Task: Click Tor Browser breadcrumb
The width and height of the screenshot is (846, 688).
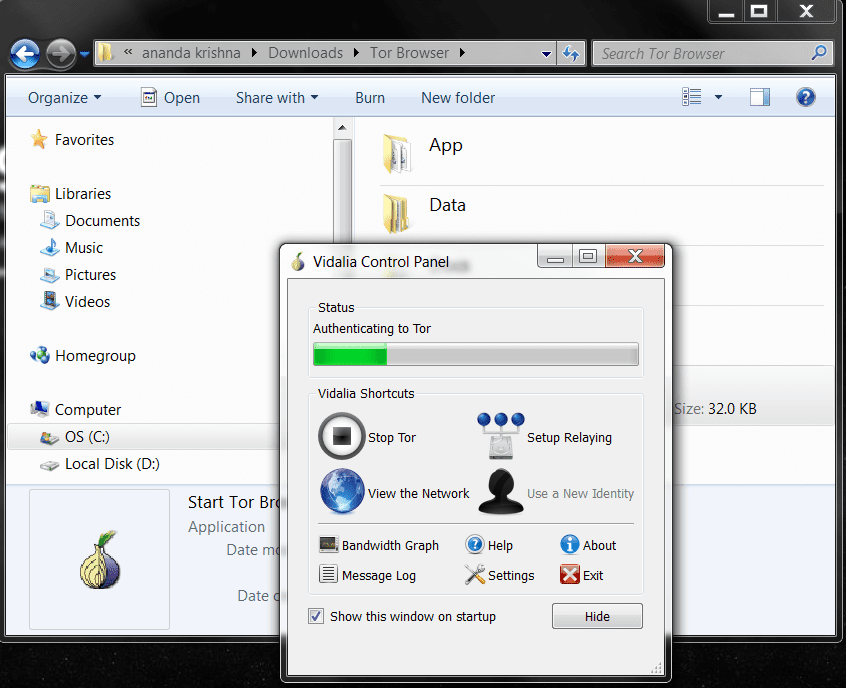Action: 409,53
